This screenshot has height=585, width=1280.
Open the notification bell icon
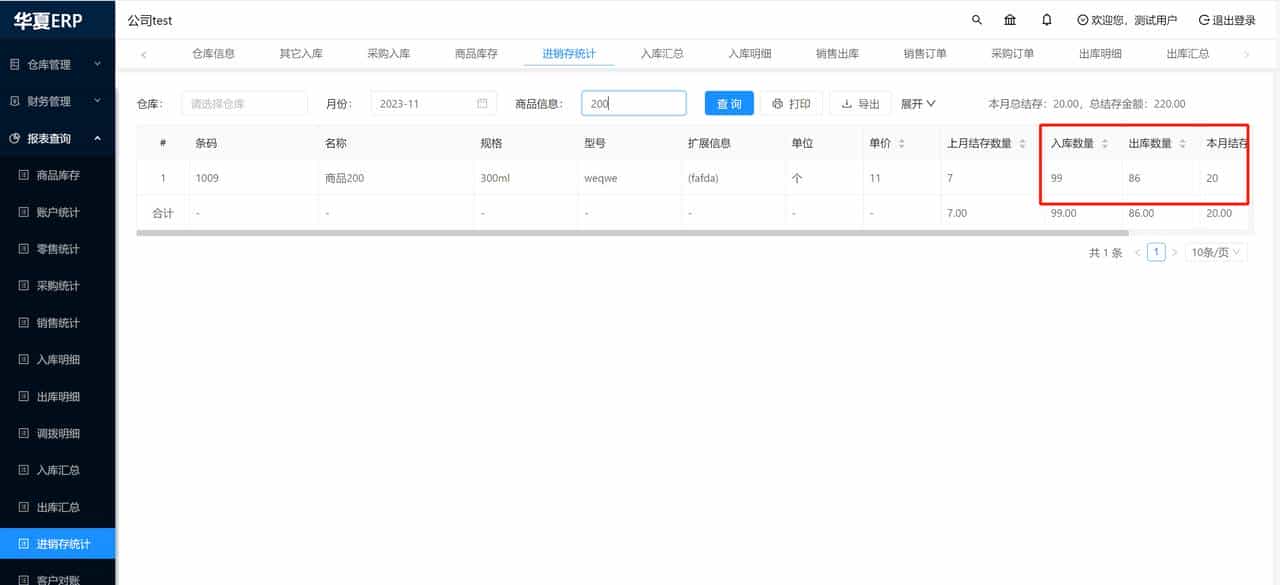tap(1046, 19)
